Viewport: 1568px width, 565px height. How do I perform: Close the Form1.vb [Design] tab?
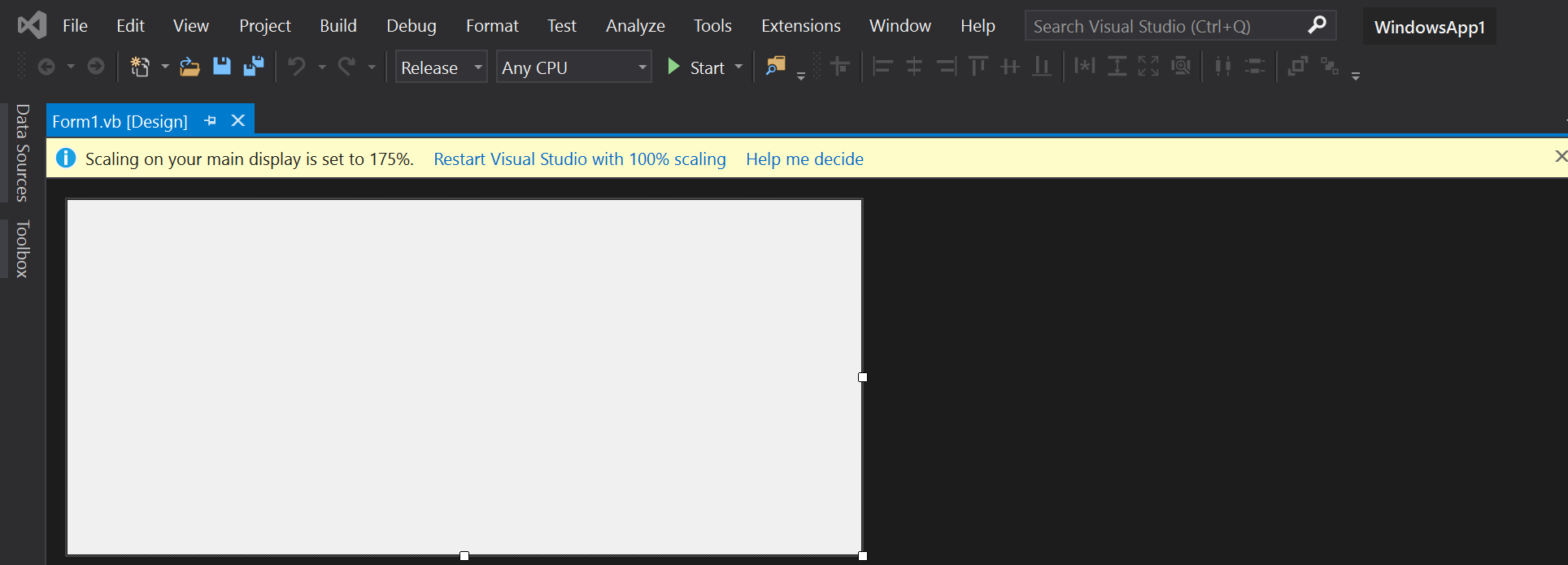(x=238, y=120)
